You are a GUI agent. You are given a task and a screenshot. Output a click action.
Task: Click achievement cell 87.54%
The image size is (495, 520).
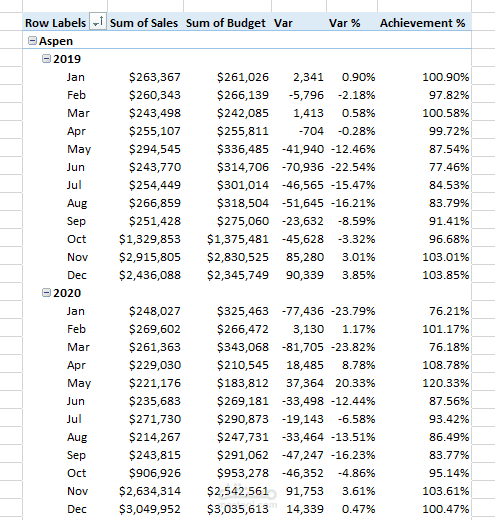coord(449,149)
